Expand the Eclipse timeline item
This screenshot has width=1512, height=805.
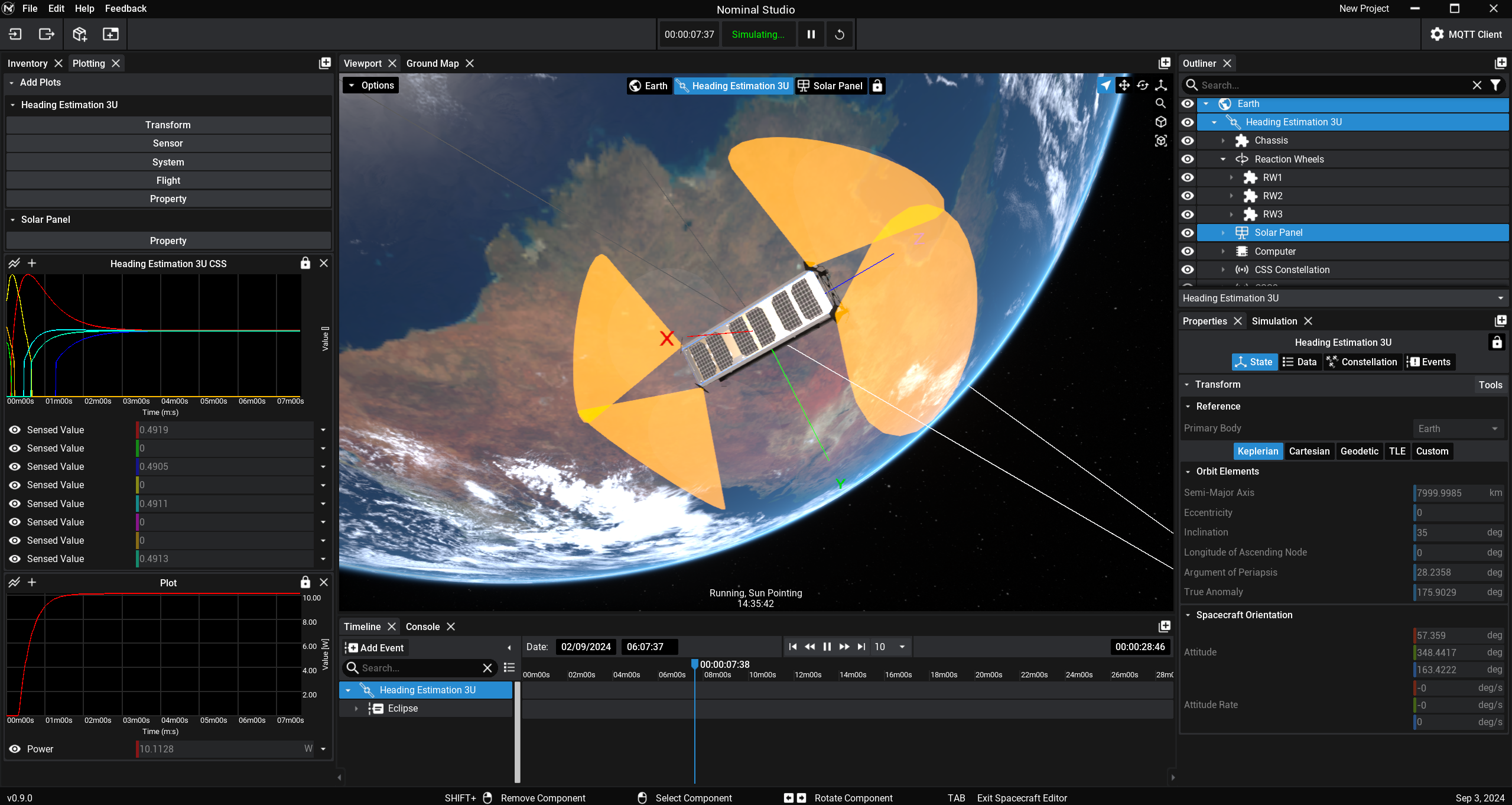pos(356,708)
